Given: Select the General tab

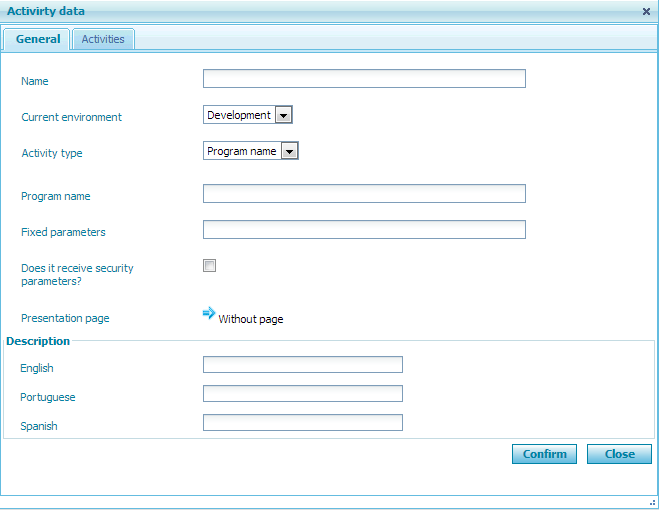Looking at the screenshot, I should [38, 40].
